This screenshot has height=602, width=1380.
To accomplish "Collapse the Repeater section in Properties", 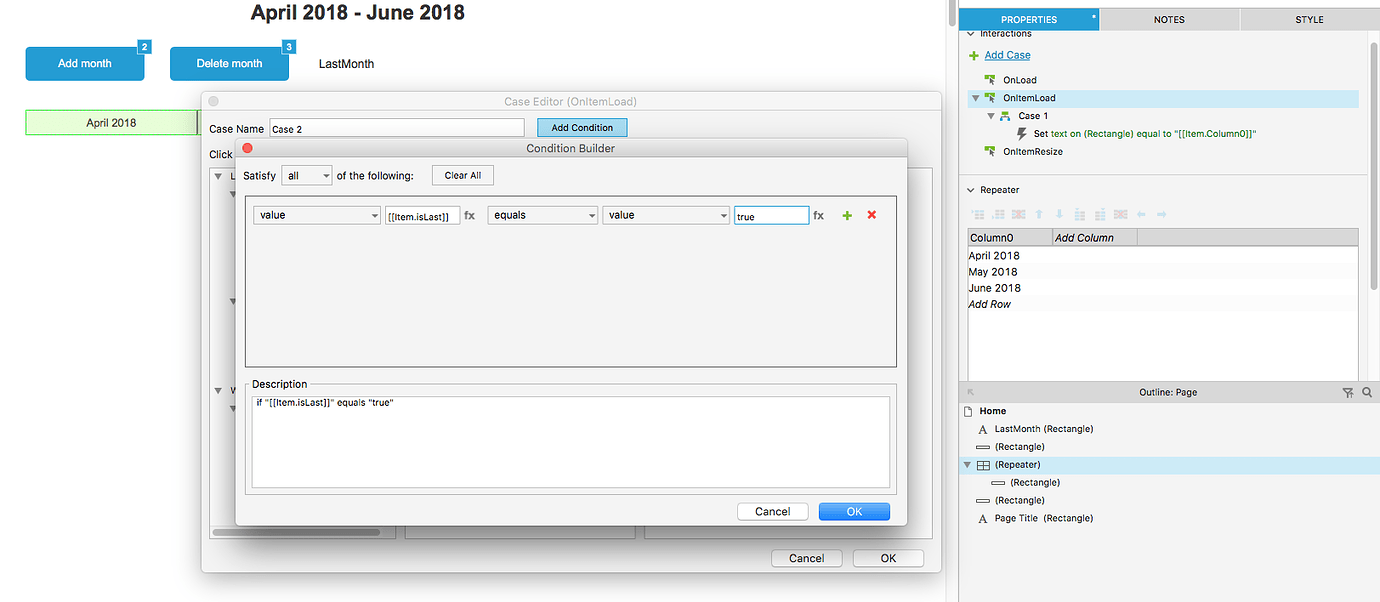I will (970, 190).
